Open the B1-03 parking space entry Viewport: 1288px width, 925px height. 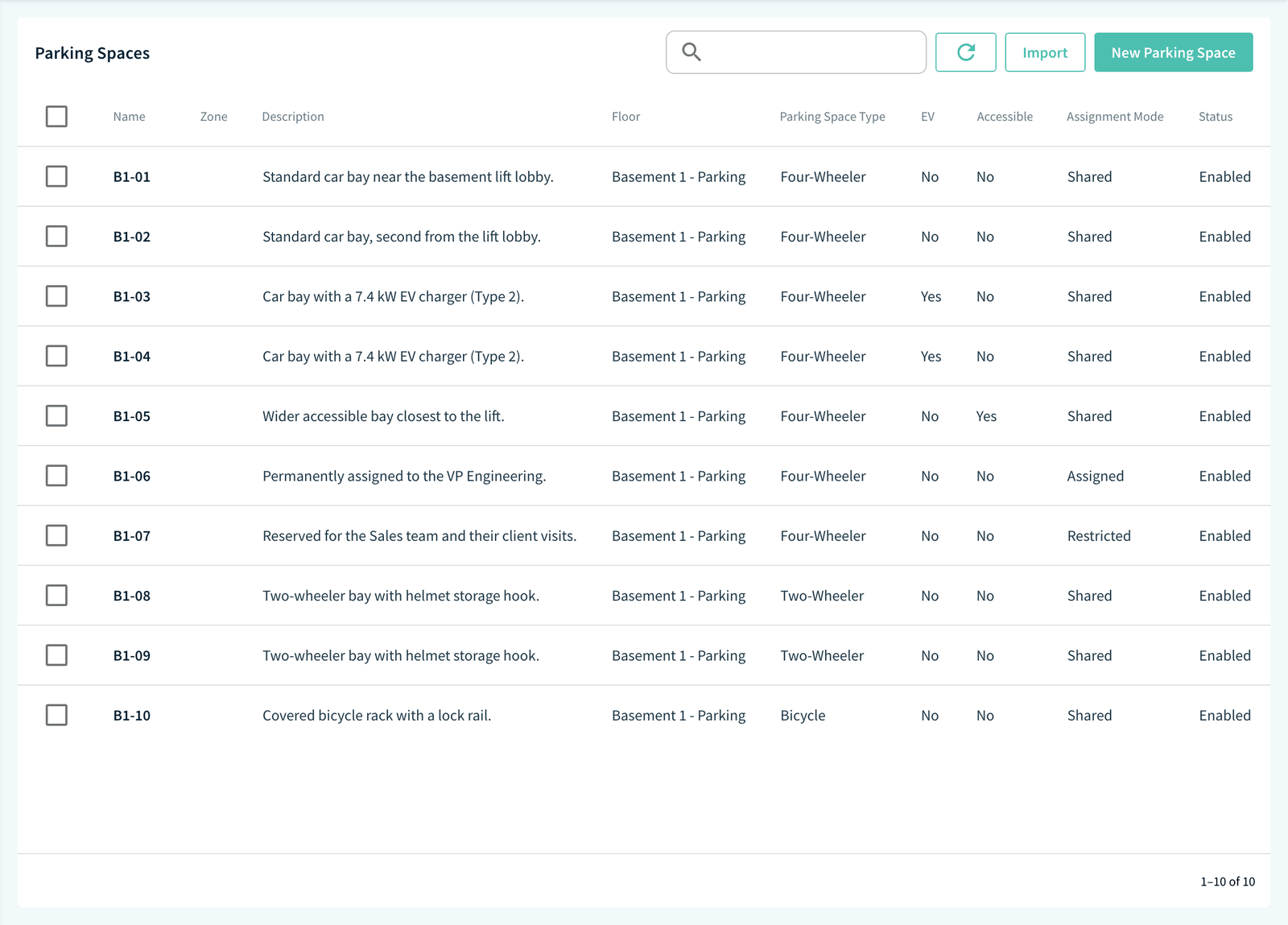click(x=643, y=296)
